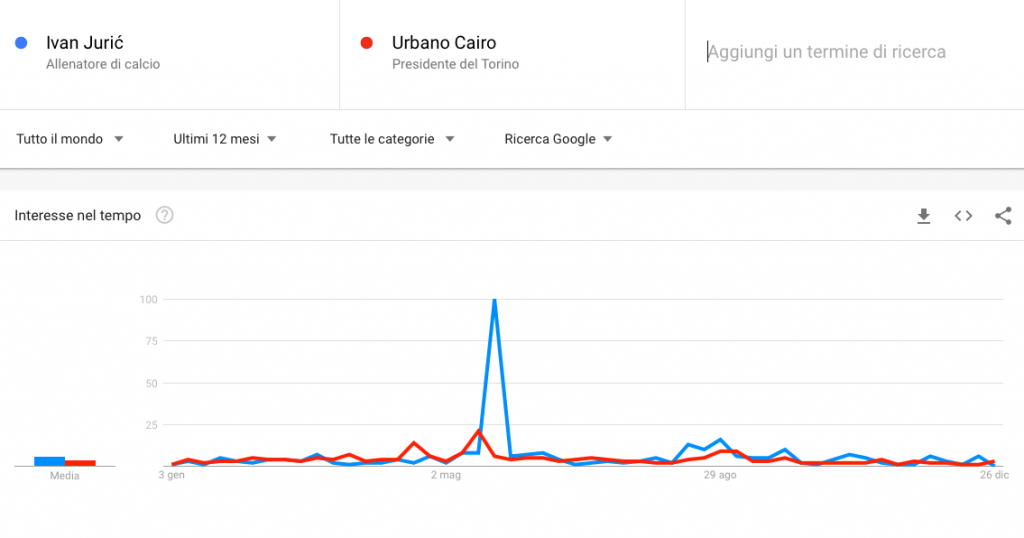Select the Ivan Jurić search term card
Viewport: 1024px width, 538px height.
click(x=169, y=54)
